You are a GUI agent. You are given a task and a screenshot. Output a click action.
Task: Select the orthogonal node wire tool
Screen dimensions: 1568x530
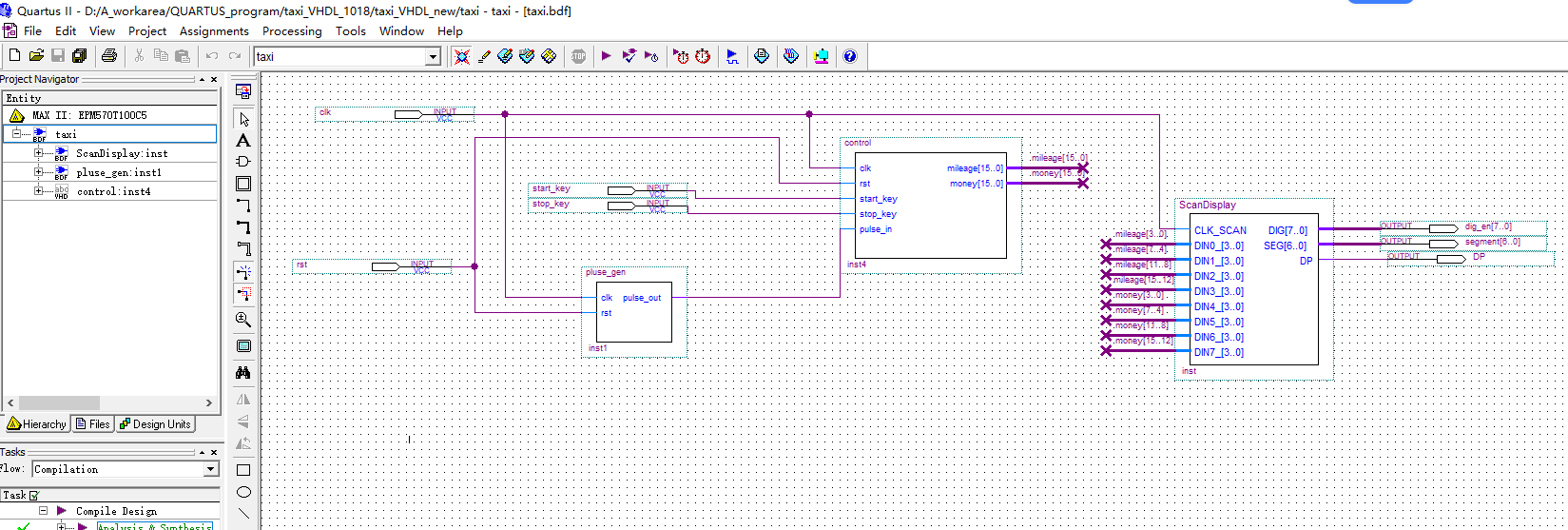click(x=243, y=206)
